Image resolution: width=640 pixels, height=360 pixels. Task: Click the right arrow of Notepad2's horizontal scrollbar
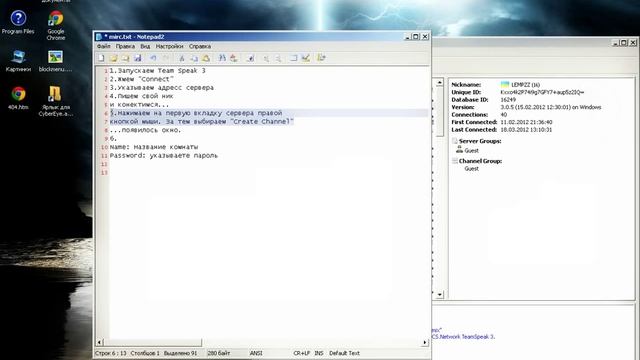tap(425, 342)
